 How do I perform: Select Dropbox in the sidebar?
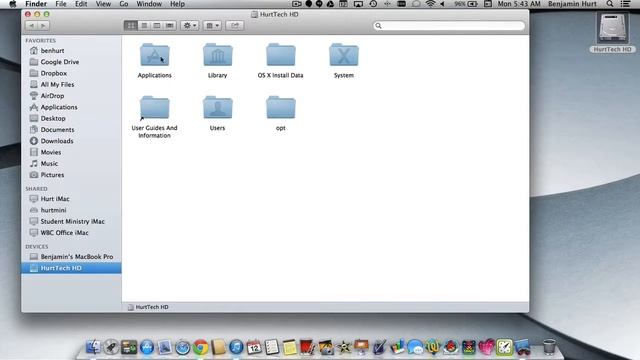[53, 73]
